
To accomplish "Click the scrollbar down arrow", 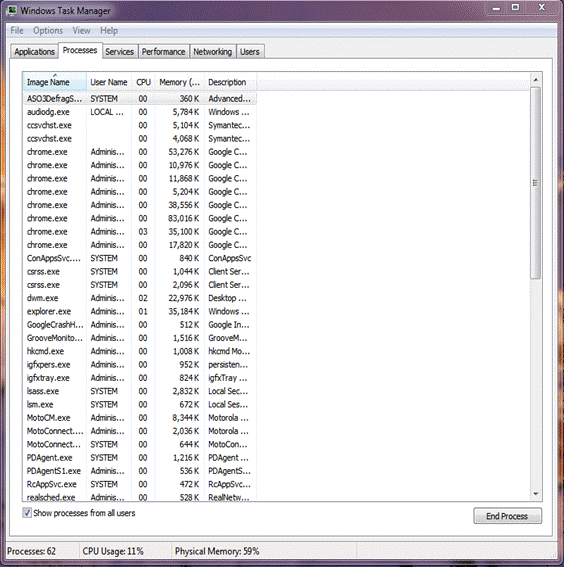I will pyautogui.click(x=536, y=494).
